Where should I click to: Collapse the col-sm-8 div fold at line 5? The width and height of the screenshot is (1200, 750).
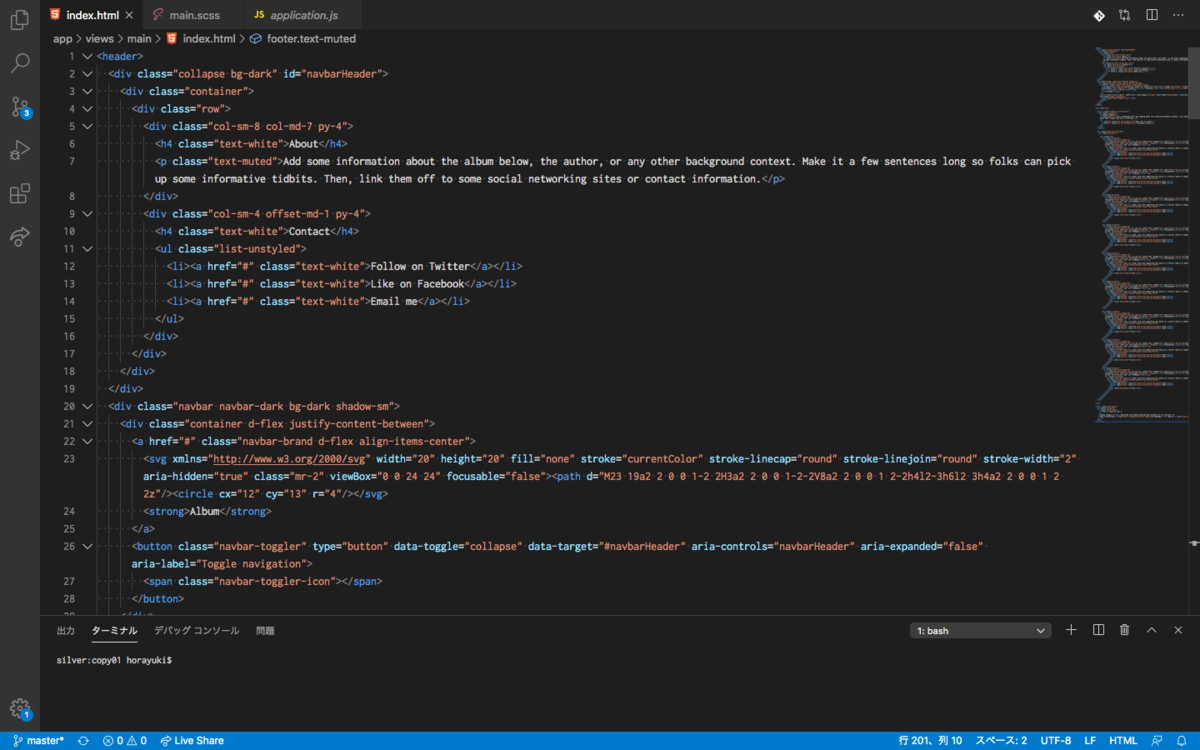click(x=87, y=126)
